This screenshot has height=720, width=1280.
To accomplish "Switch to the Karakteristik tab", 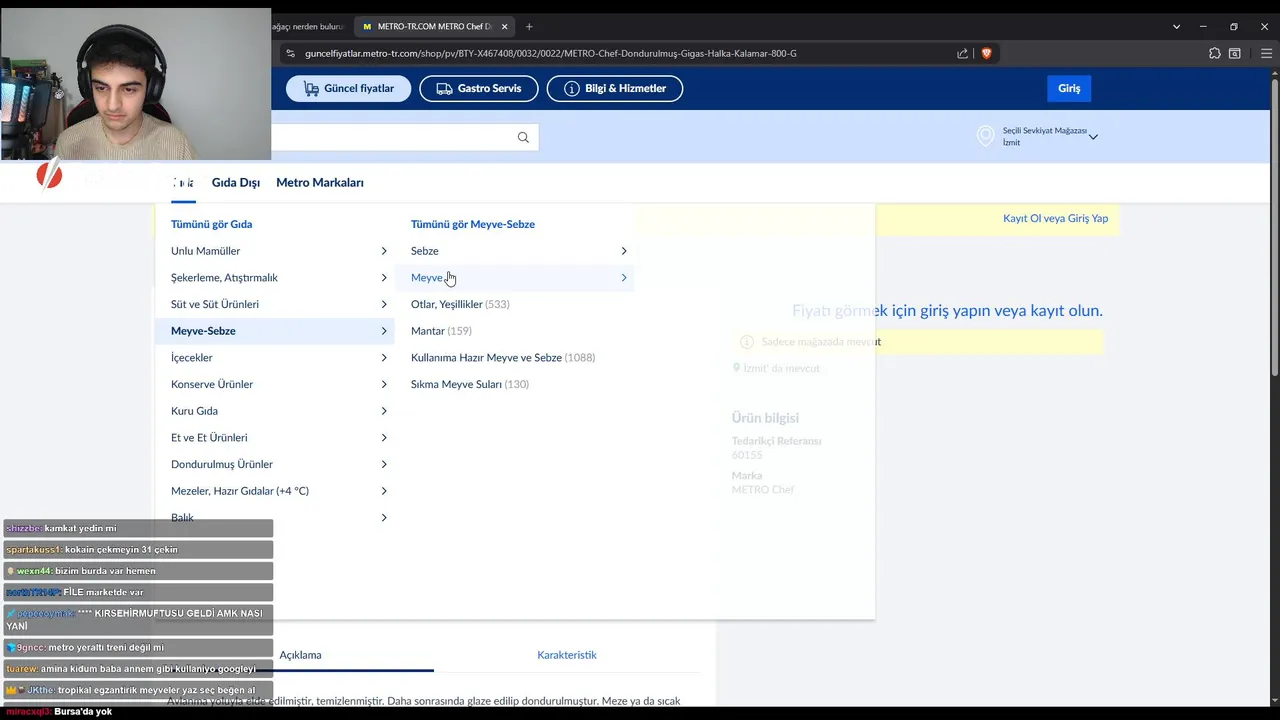I will (567, 655).
